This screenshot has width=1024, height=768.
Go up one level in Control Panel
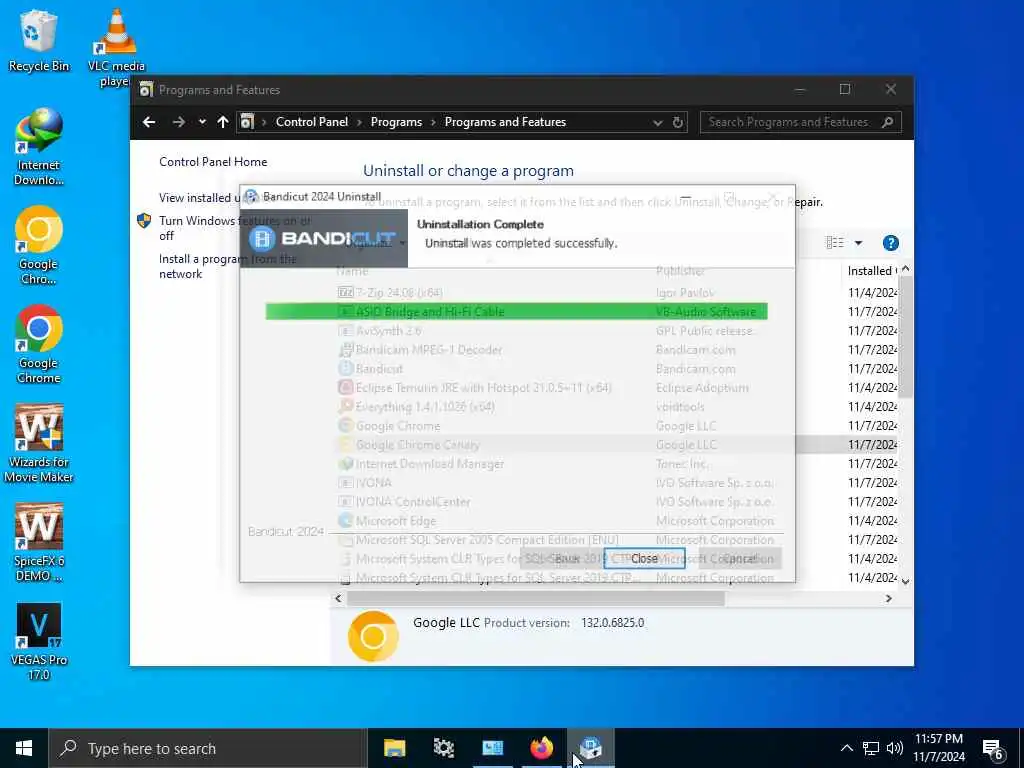coord(223,122)
